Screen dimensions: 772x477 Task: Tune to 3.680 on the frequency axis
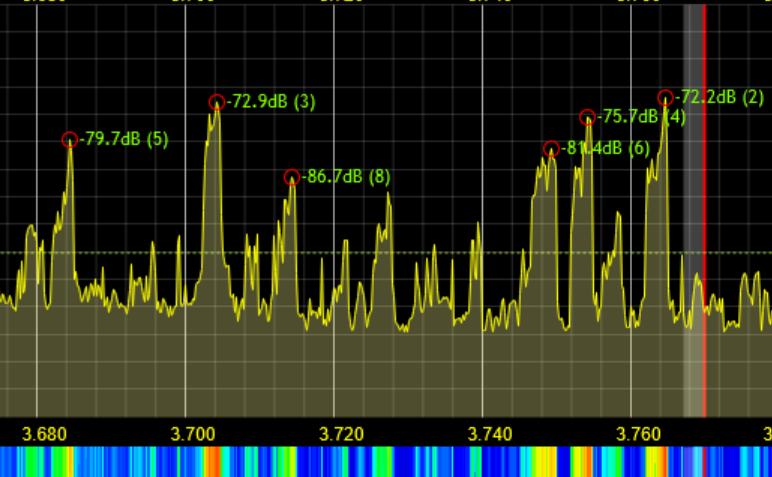tap(44, 434)
